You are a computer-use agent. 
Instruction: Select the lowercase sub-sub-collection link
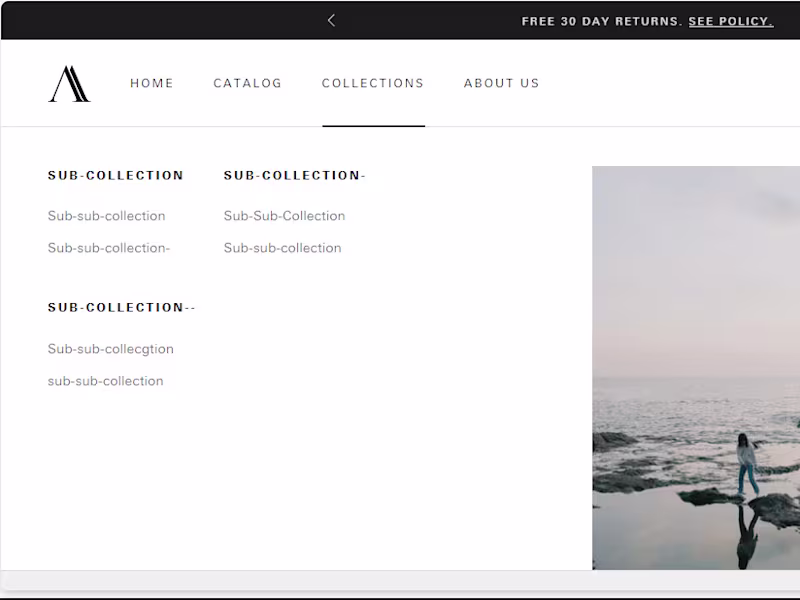(x=105, y=381)
